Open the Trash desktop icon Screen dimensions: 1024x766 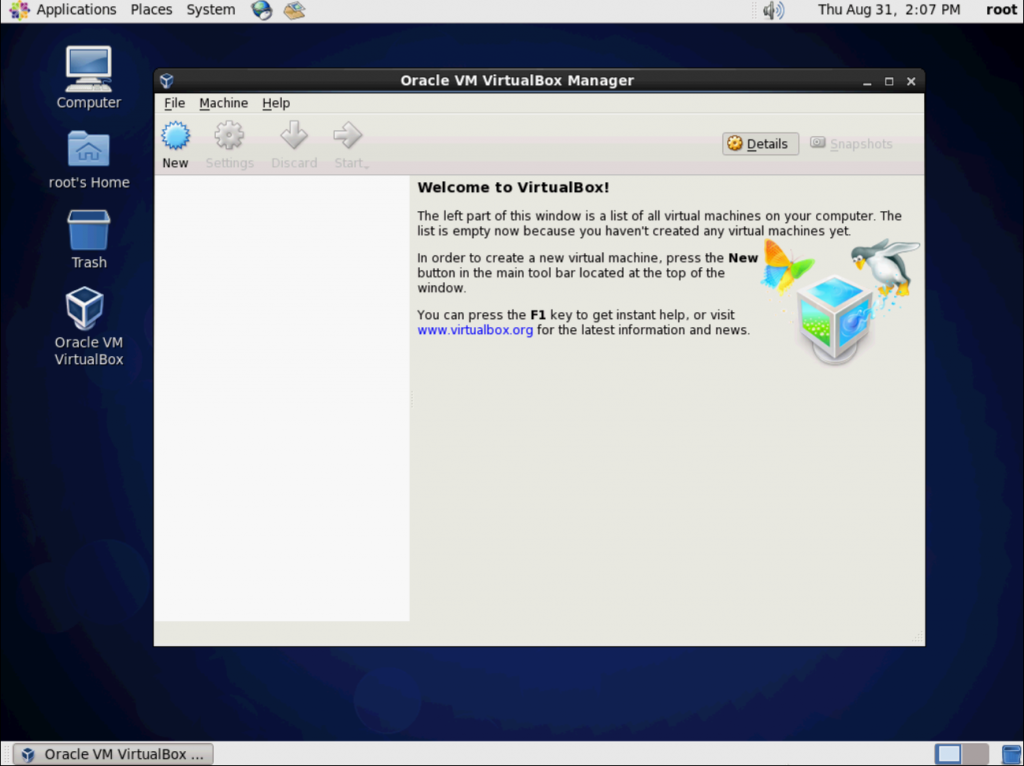(x=88, y=240)
